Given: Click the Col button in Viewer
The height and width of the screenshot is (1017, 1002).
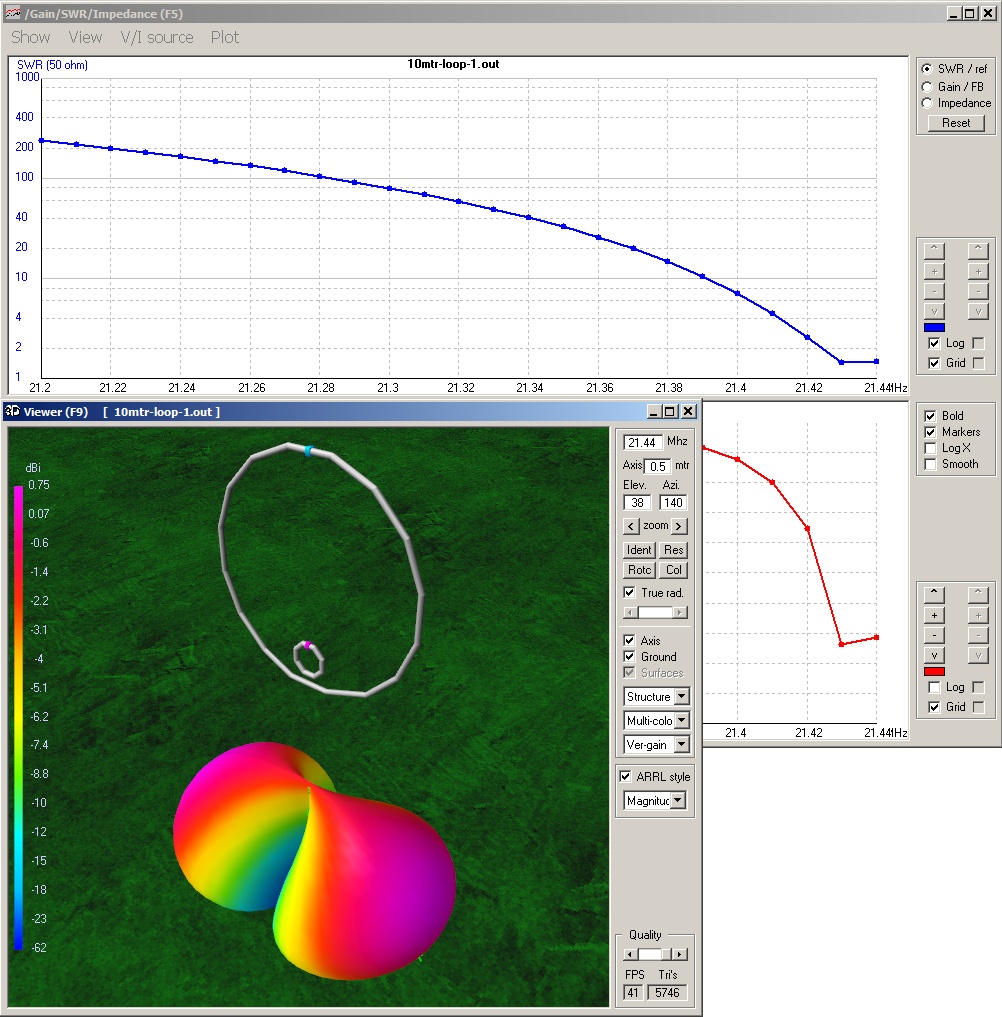Looking at the screenshot, I should 674,570.
